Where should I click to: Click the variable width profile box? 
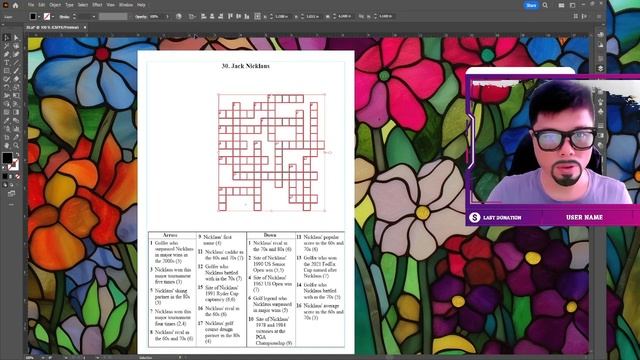coord(113,16)
